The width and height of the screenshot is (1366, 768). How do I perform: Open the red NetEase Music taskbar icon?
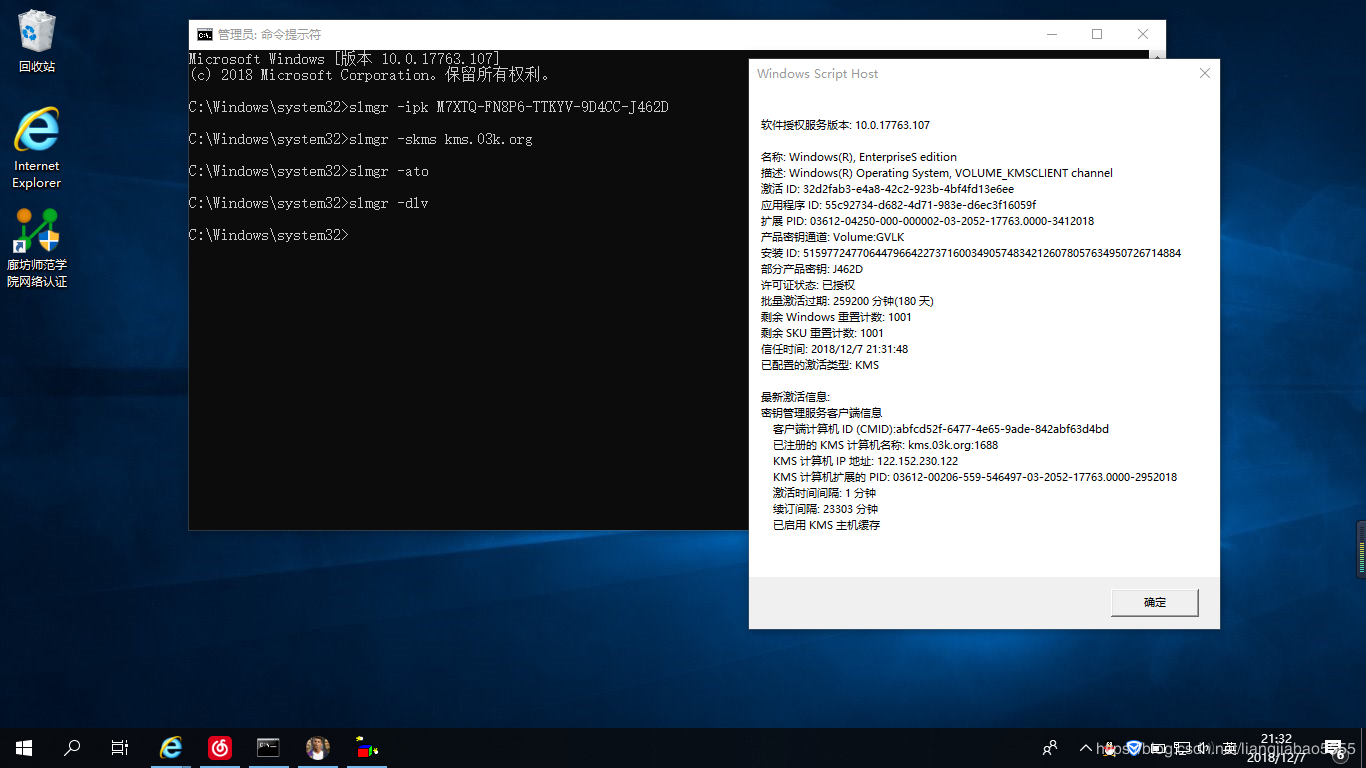coord(220,748)
